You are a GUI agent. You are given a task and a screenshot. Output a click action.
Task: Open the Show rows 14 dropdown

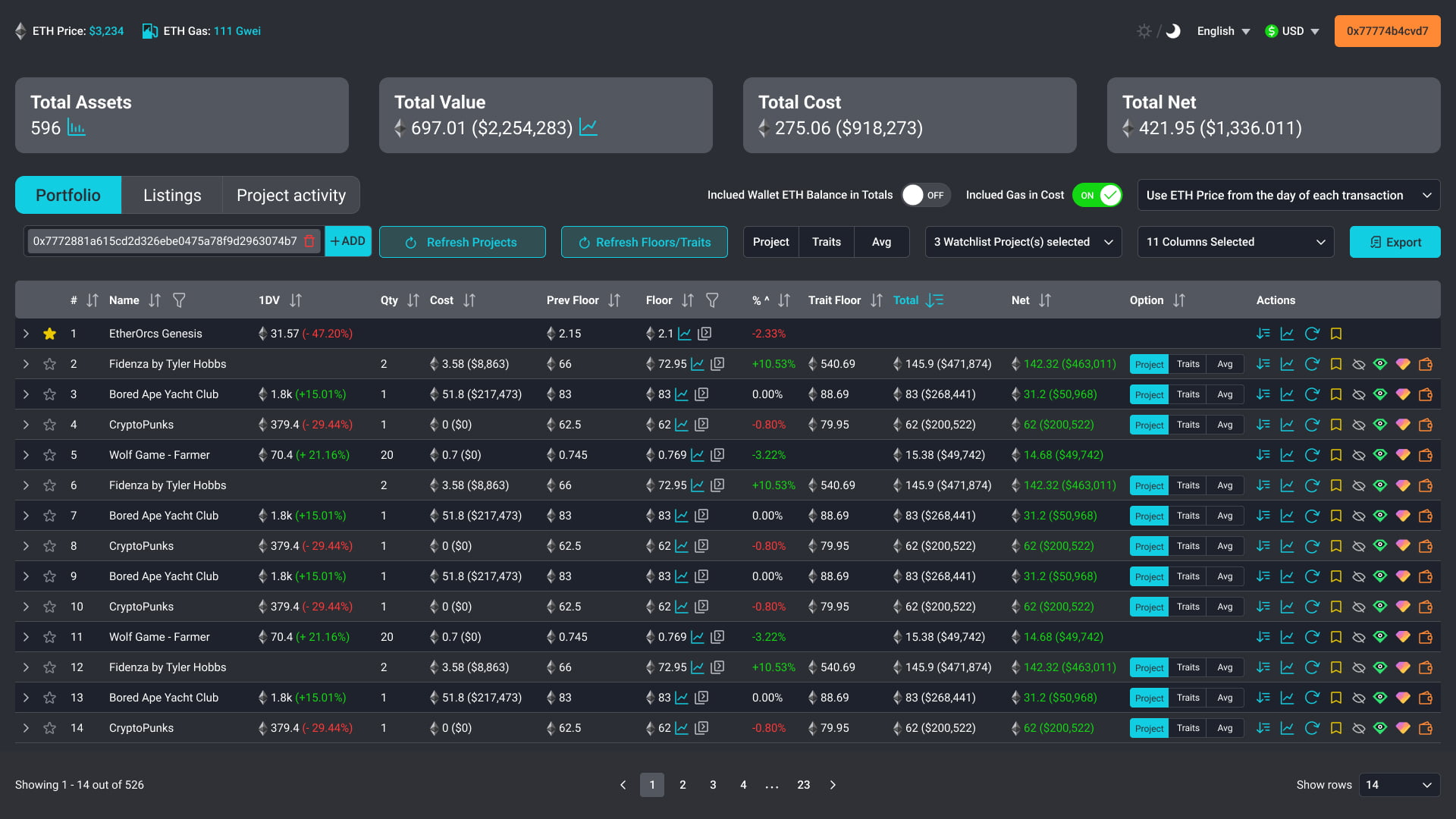tap(1399, 785)
